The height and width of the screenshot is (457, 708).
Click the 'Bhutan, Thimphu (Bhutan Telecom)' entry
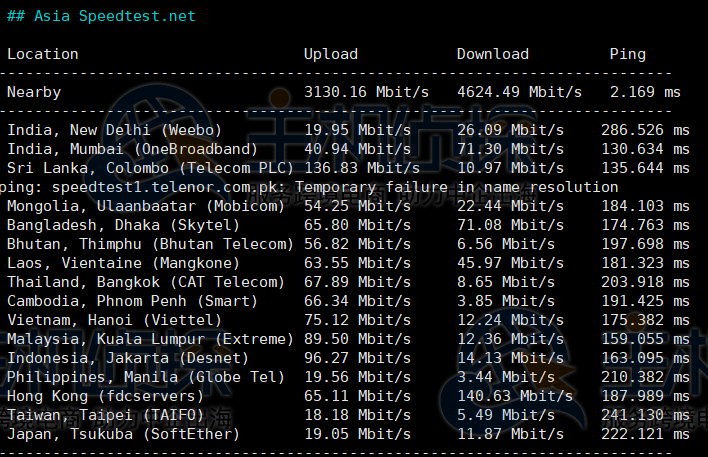coord(150,244)
